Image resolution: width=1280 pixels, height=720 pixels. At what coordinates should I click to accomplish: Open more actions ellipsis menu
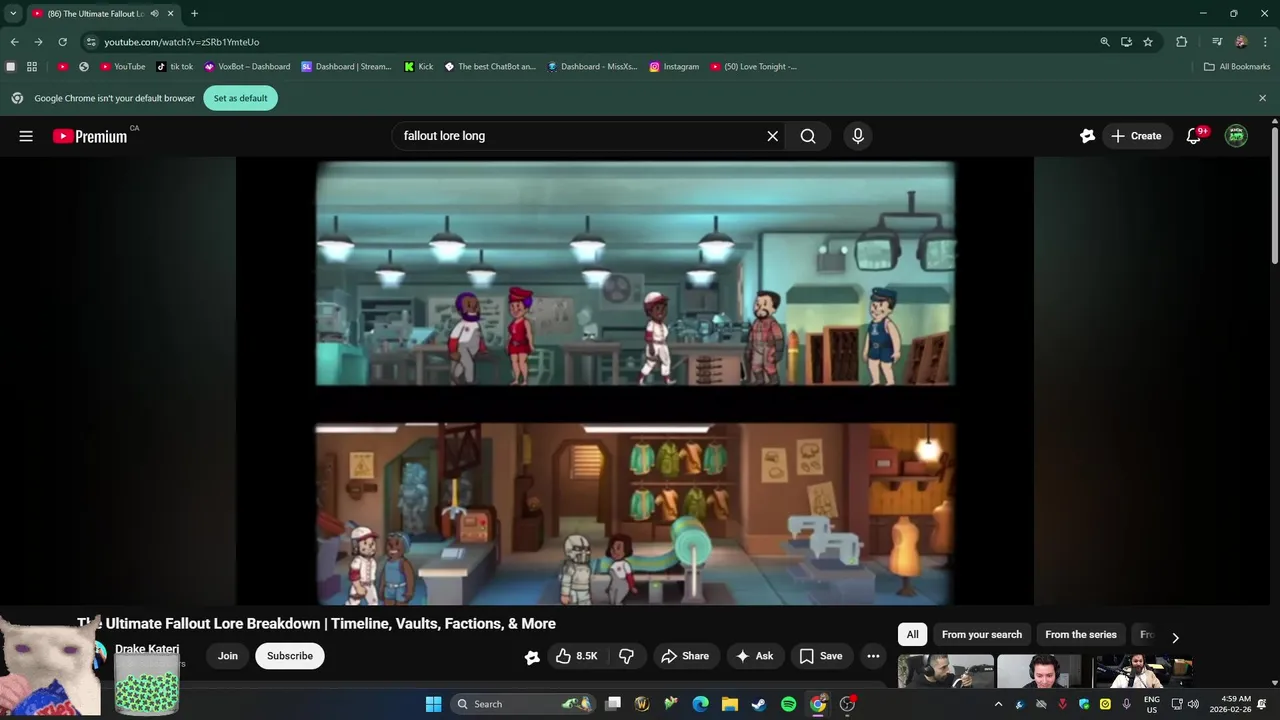pyautogui.click(x=873, y=656)
